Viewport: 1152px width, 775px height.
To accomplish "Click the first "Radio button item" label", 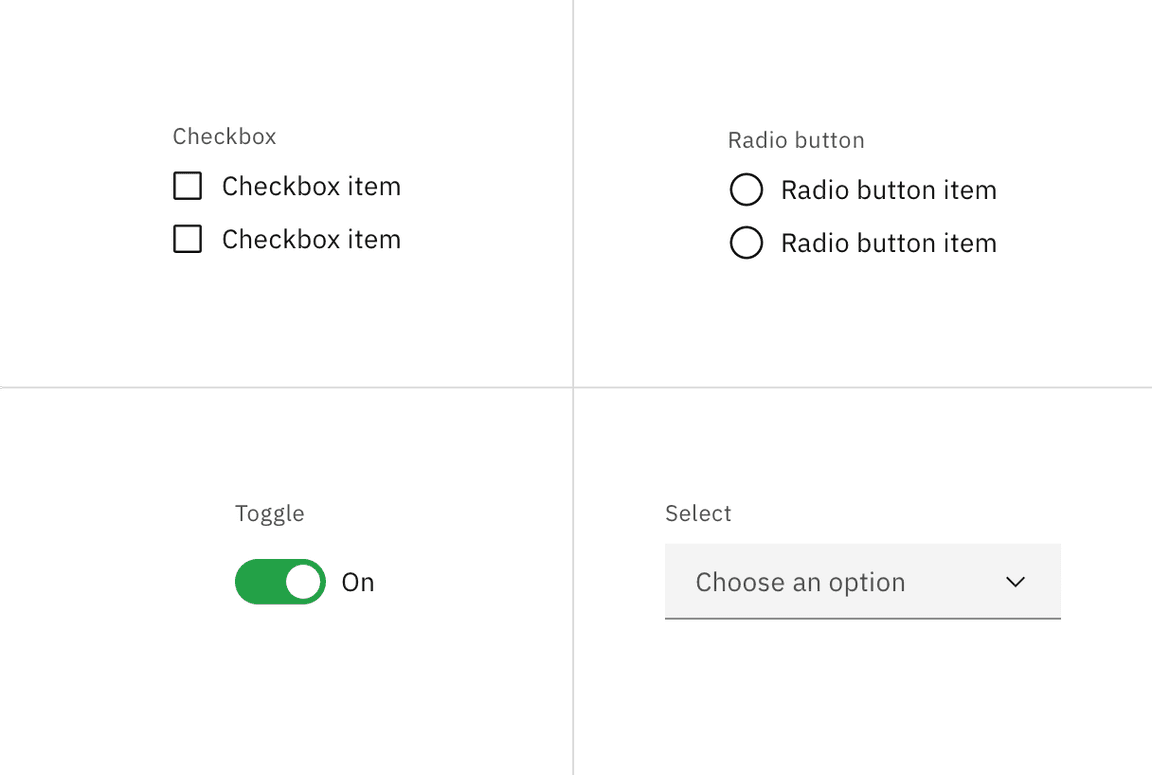I will pos(889,190).
